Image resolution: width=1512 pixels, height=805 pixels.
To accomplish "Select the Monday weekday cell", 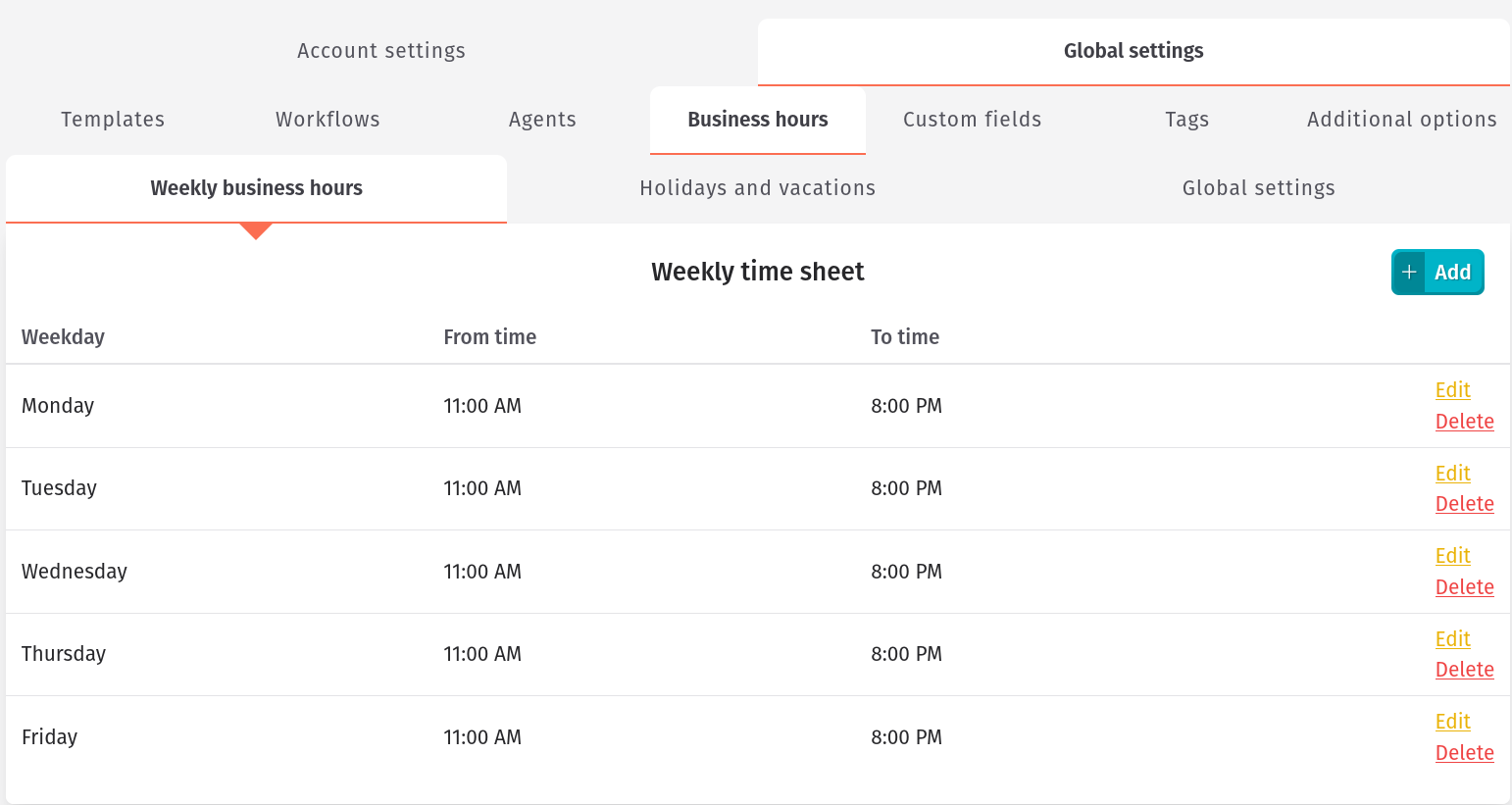I will [58, 406].
